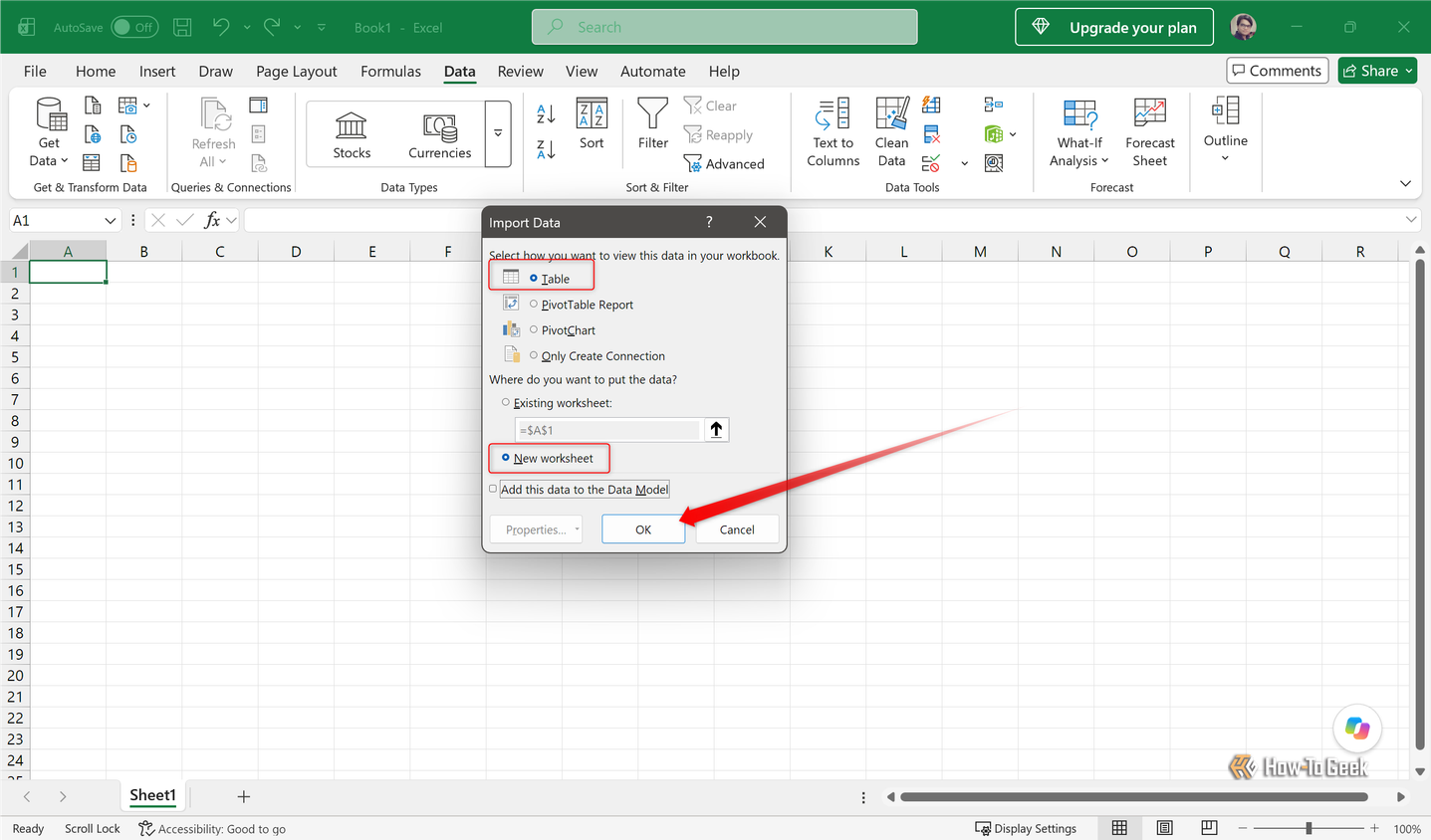
Task: Open user account profile picture
Action: [x=1244, y=27]
